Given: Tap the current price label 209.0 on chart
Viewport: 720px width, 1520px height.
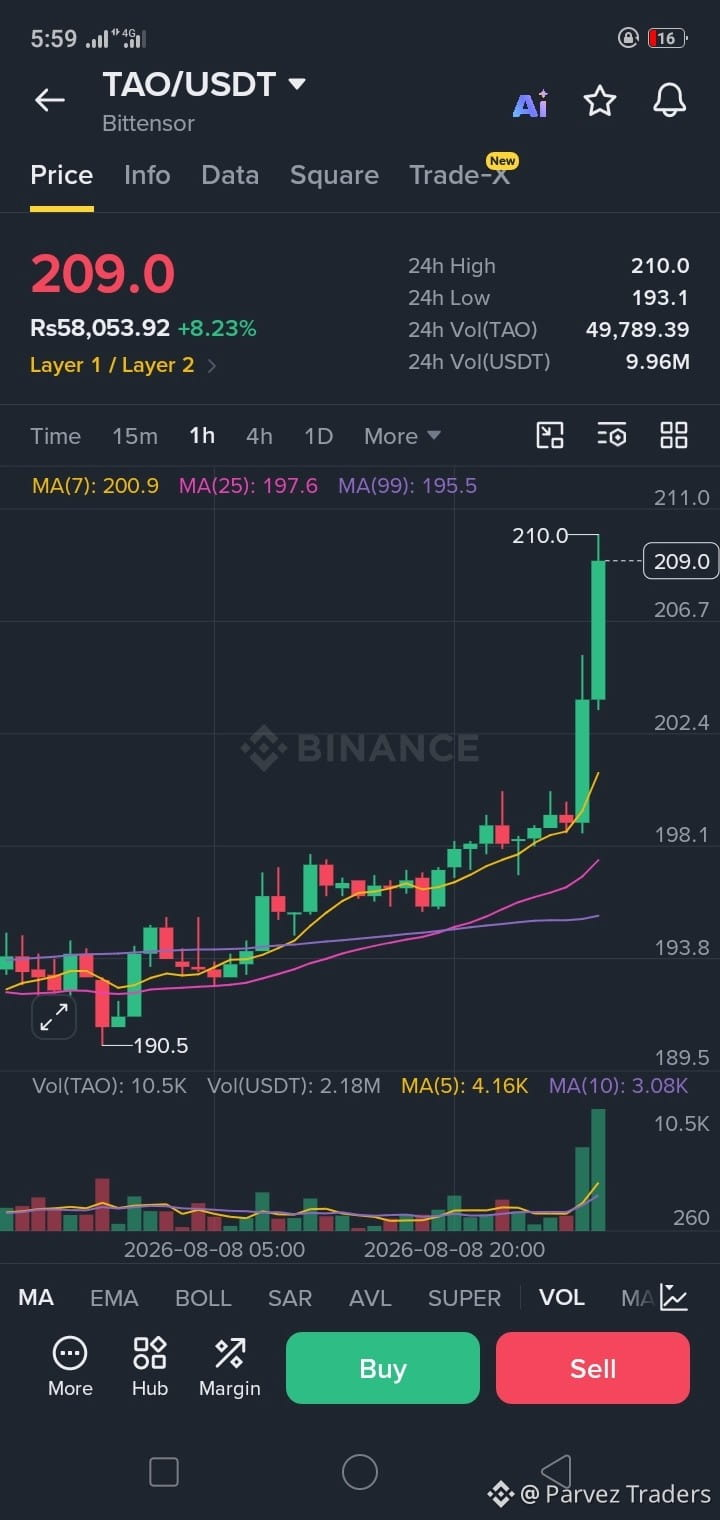Looking at the screenshot, I should point(681,561).
